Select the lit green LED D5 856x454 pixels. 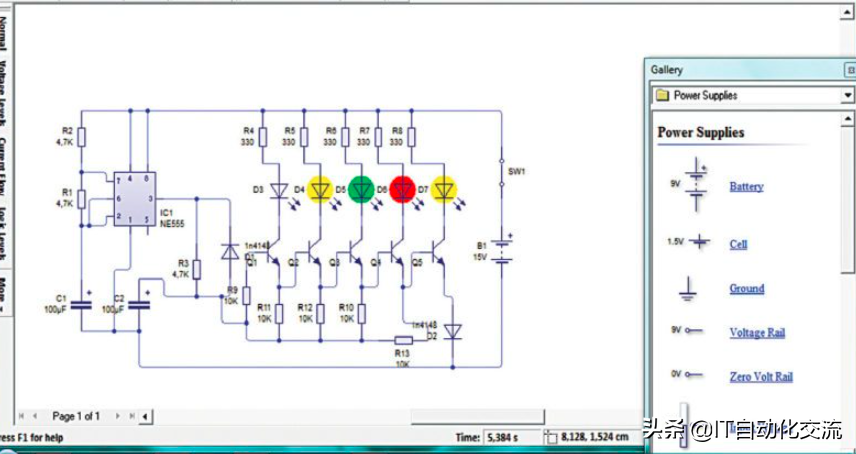pyautogui.click(x=361, y=189)
